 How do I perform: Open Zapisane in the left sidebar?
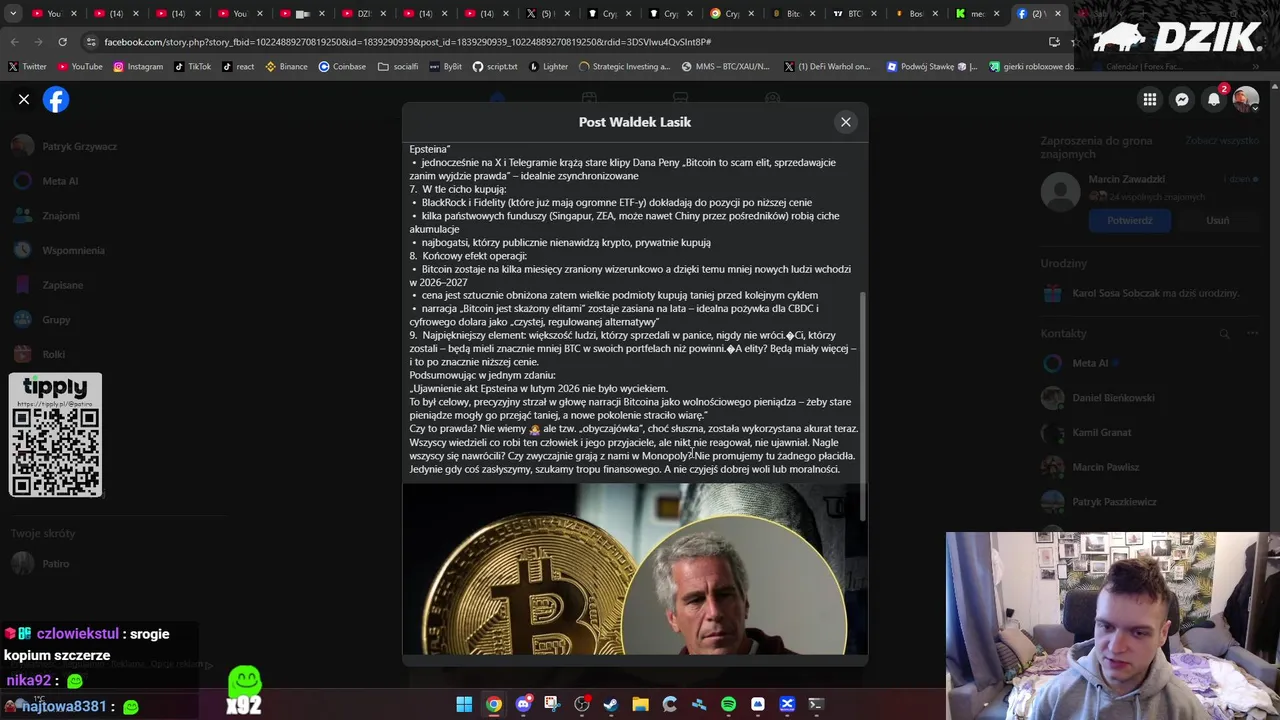[48, 285]
